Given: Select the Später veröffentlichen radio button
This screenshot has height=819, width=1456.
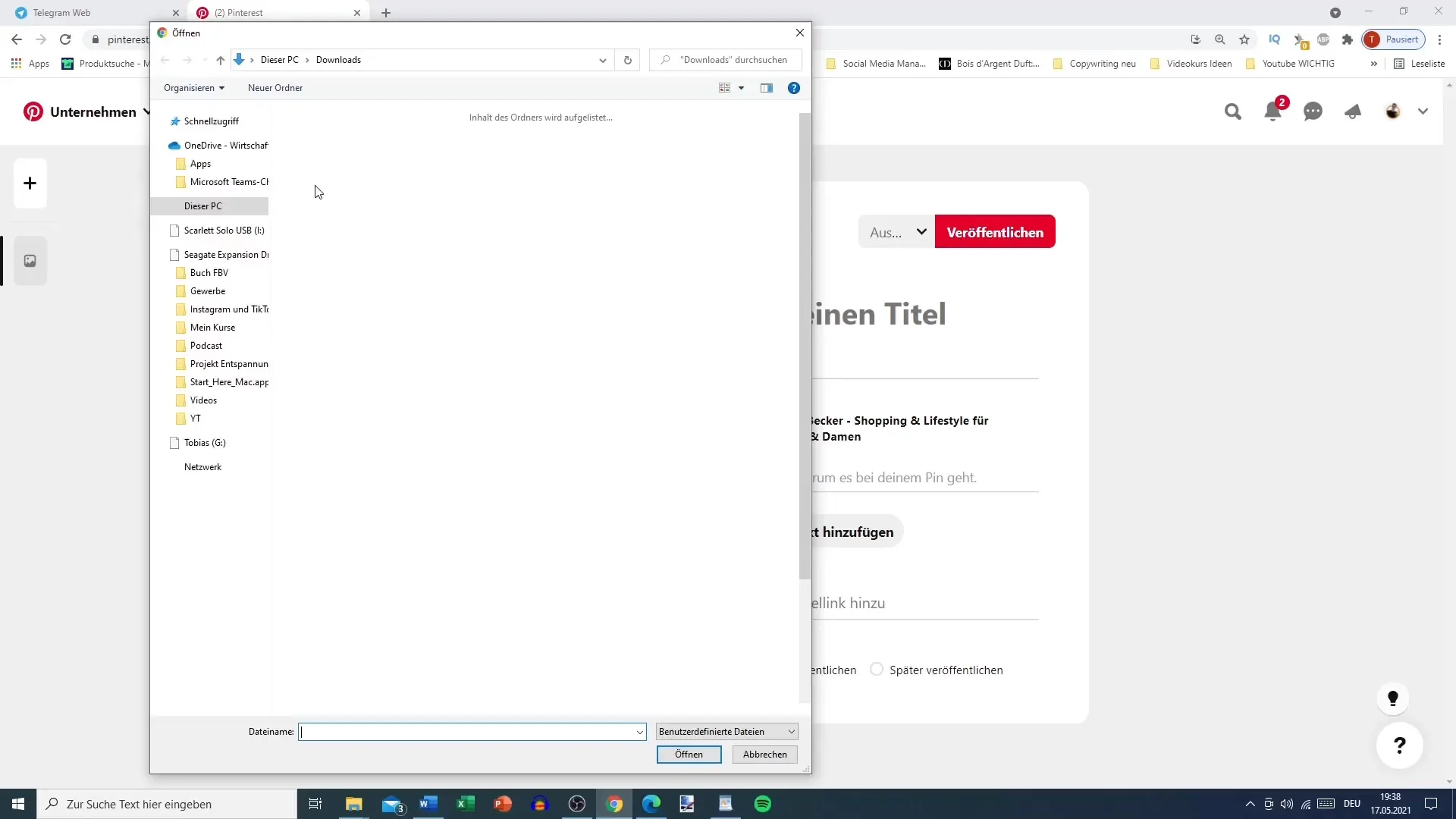Looking at the screenshot, I should pyautogui.click(x=877, y=670).
